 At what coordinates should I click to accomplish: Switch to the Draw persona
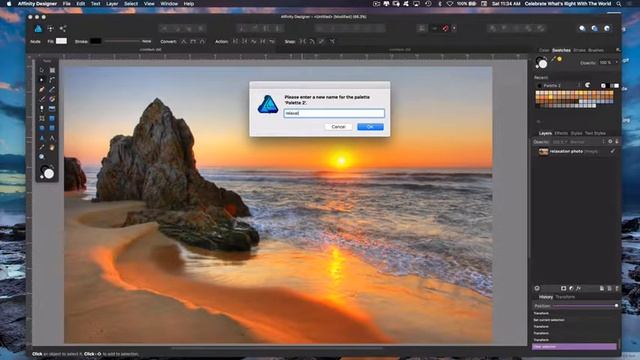click(38, 29)
